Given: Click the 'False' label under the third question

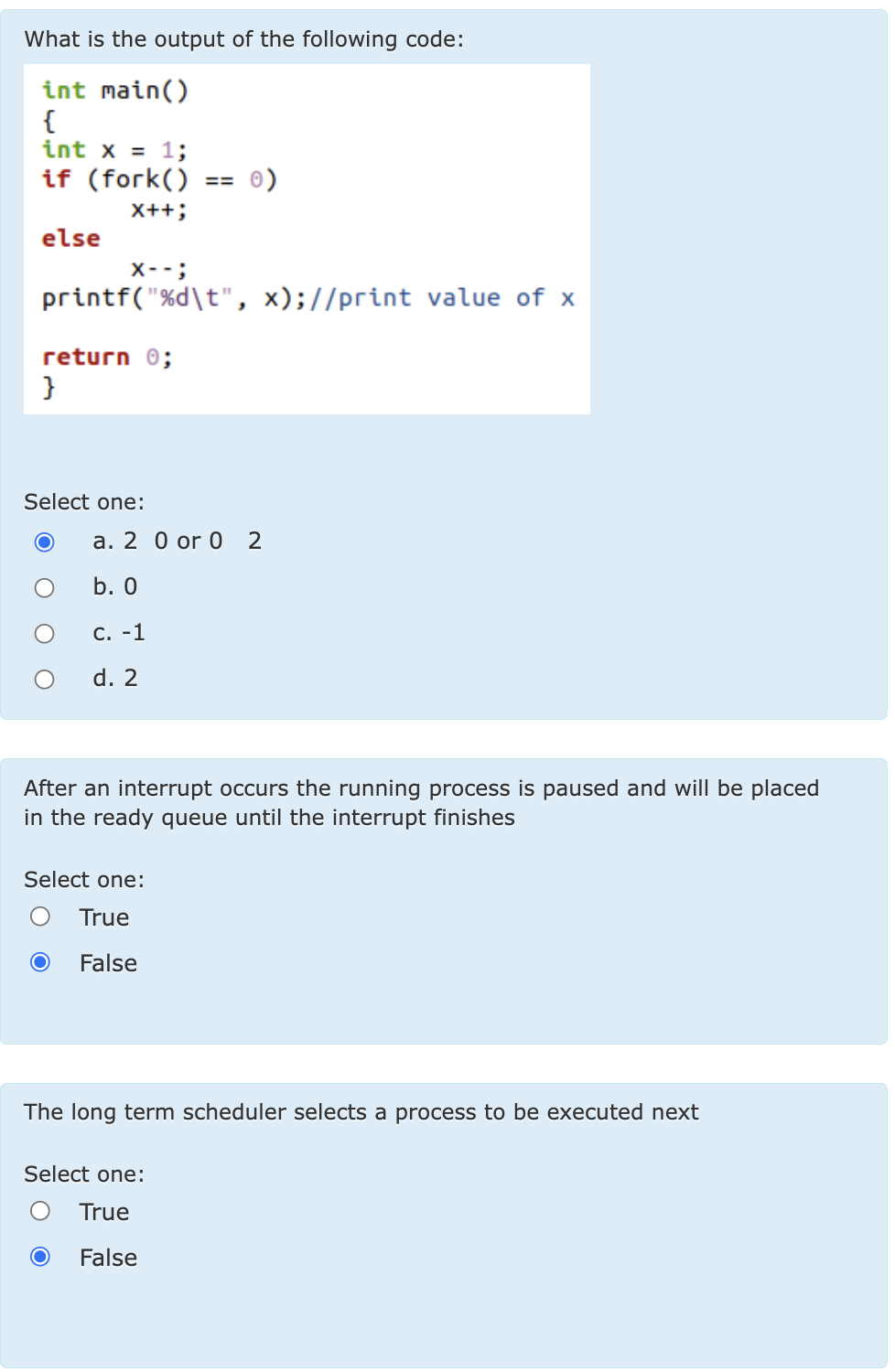Looking at the screenshot, I should (x=107, y=1258).
